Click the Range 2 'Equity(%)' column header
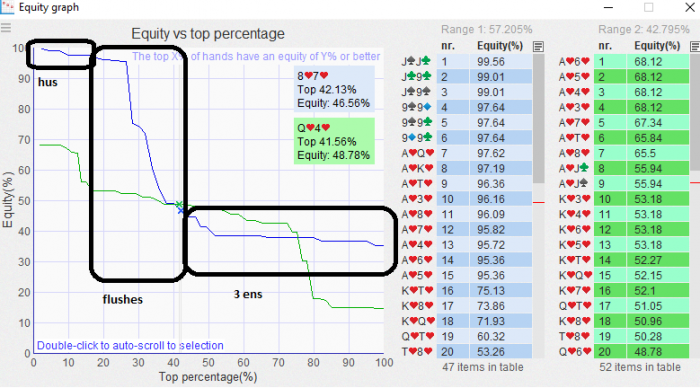The image size is (700, 388). 657,46
